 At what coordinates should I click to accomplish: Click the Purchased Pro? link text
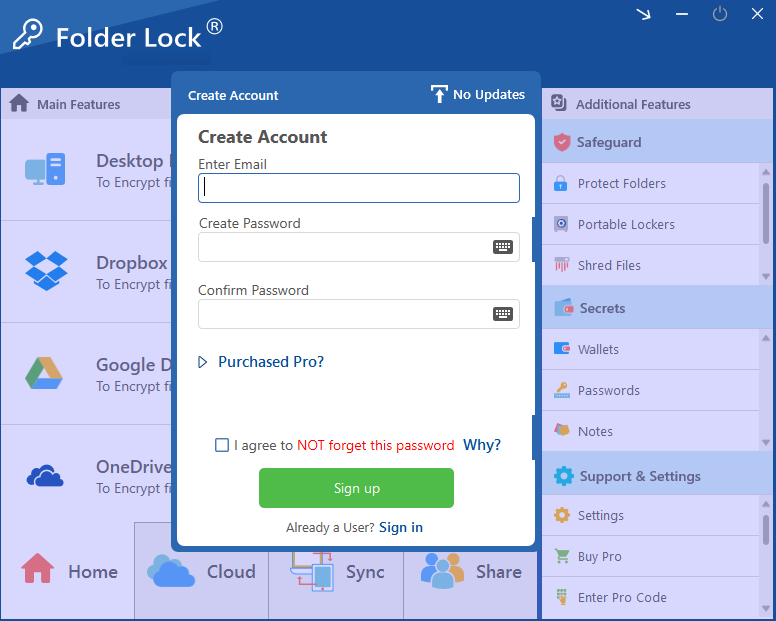click(271, 362)
